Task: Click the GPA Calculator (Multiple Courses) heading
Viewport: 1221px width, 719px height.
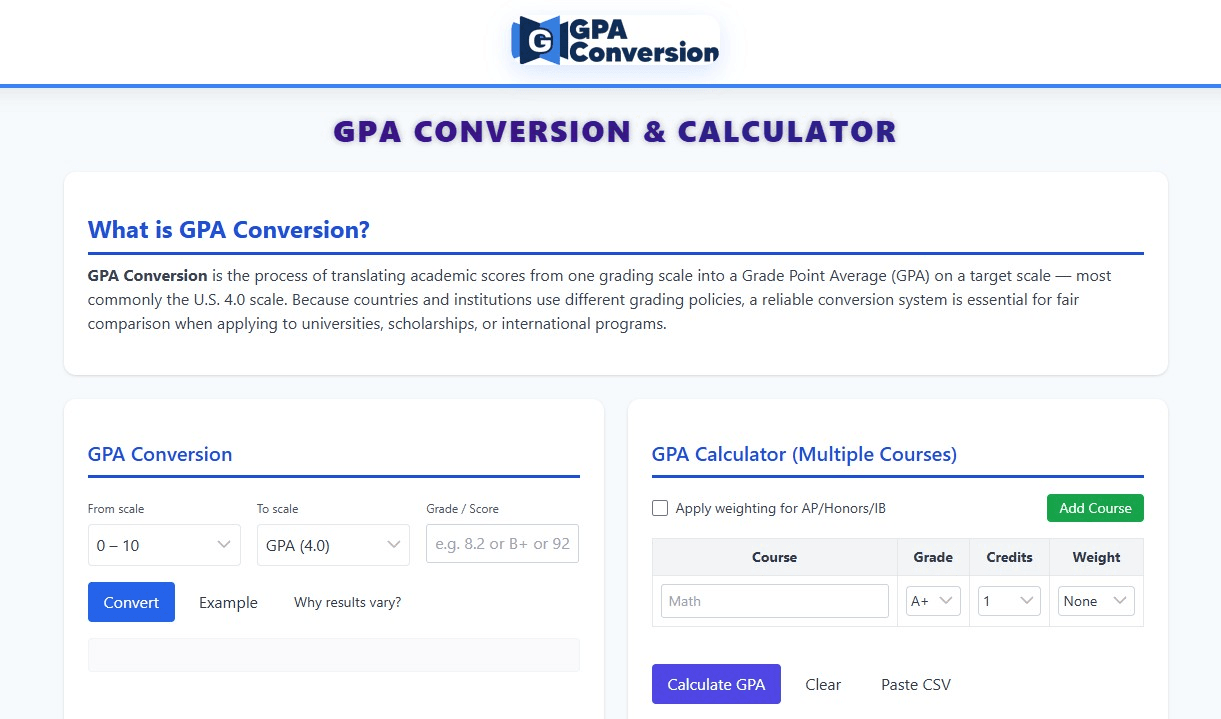Action: pos(804,454)
